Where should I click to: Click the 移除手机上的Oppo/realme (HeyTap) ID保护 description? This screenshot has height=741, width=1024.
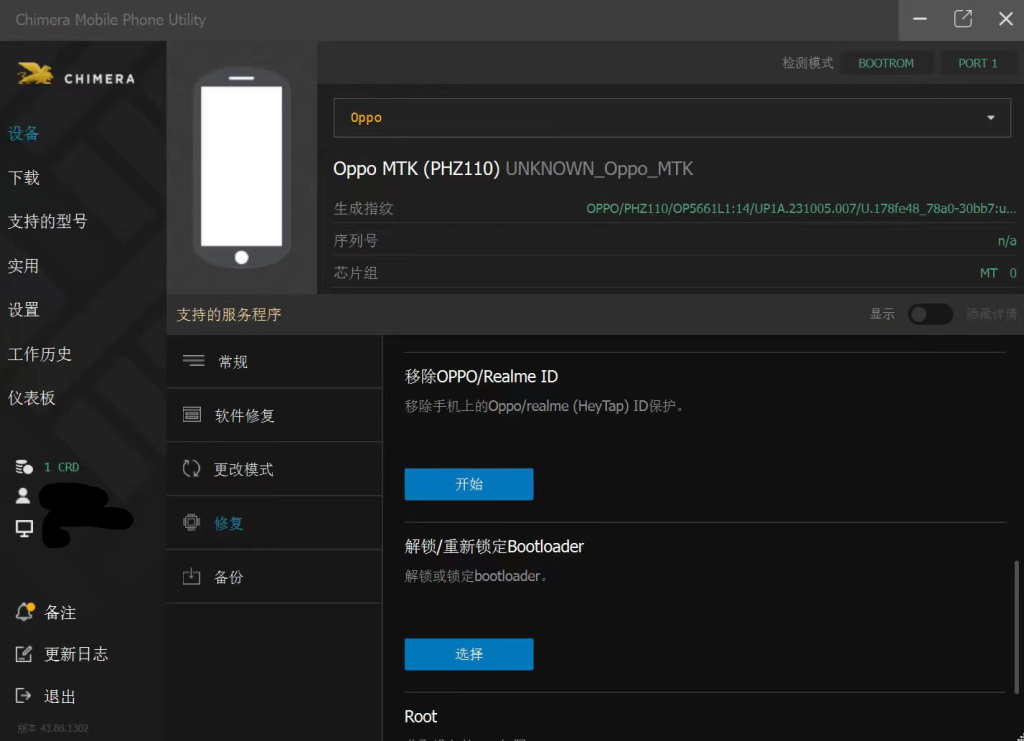tap(544, 406)
